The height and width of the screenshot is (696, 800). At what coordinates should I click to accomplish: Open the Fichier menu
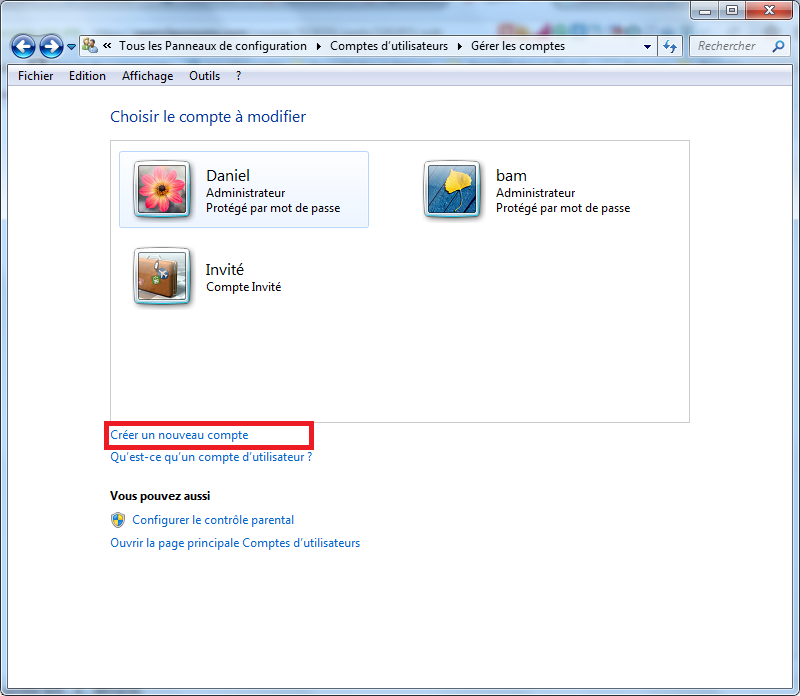point(35,76)
